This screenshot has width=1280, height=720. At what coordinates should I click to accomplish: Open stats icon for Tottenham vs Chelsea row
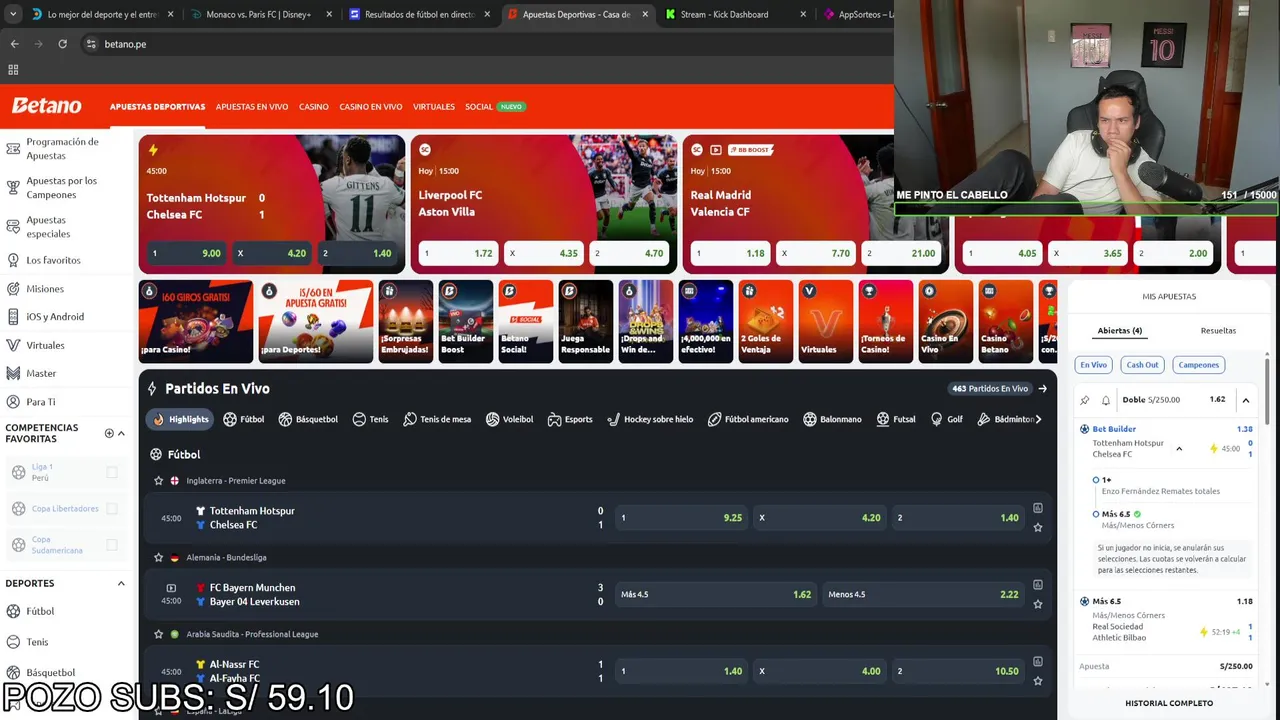(x=1038, y=508)
